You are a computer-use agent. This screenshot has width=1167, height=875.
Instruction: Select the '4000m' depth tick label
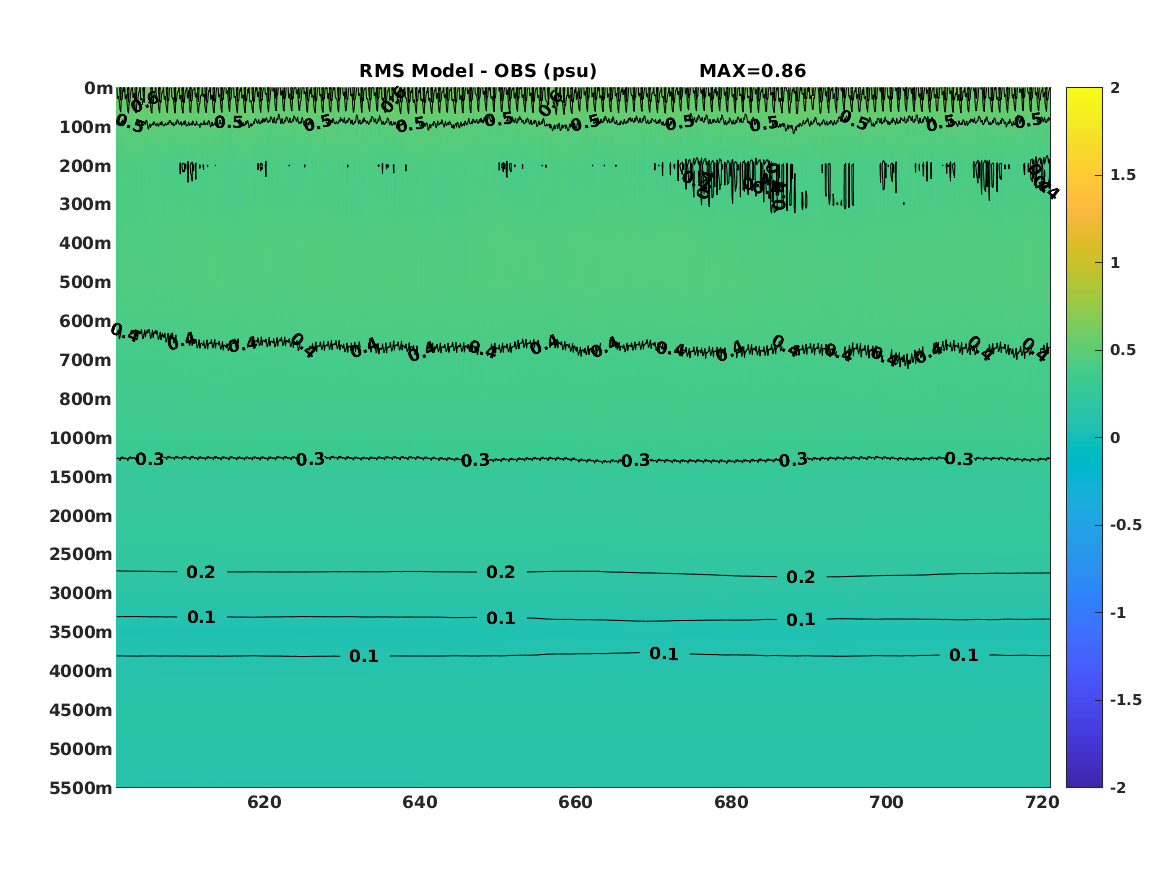pos(80,671)
